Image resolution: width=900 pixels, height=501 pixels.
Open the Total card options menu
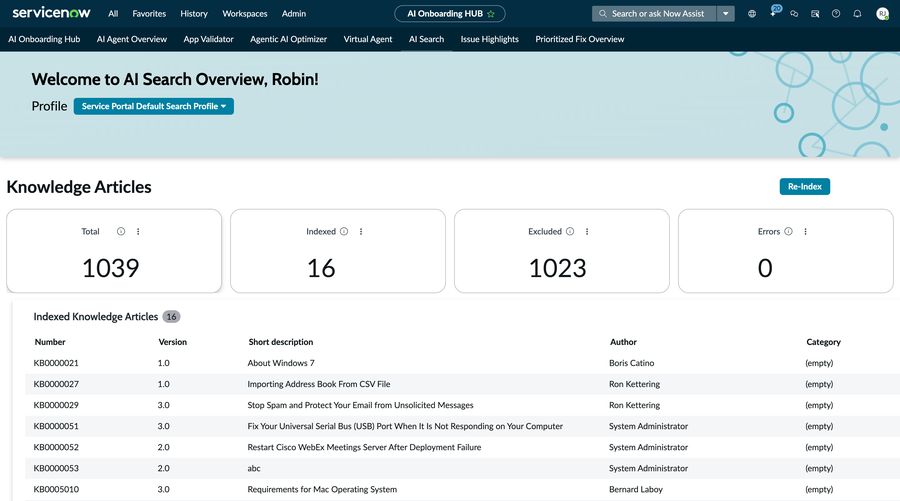coord(138,231)
